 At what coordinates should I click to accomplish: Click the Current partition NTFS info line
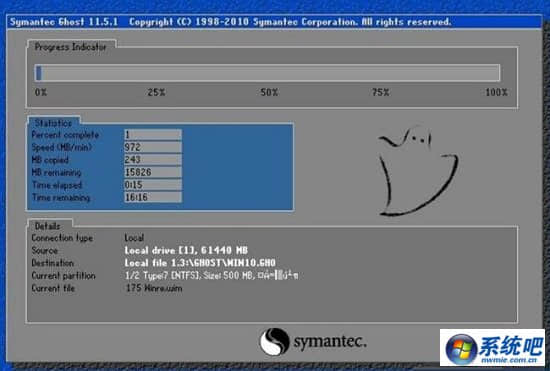[x=212, y=276]
